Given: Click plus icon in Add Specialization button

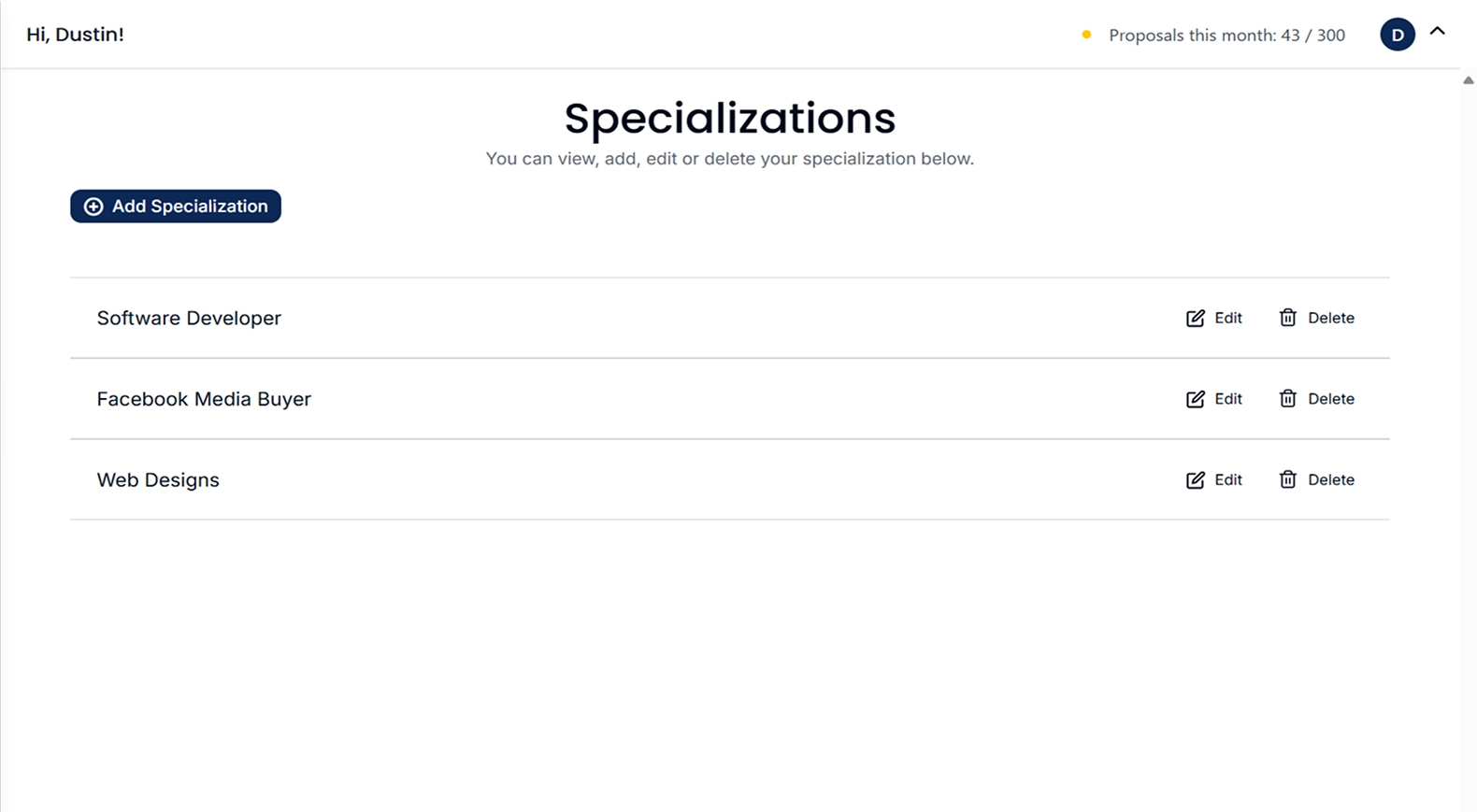Looking at the screenshot, I should (x=93, y=207).
